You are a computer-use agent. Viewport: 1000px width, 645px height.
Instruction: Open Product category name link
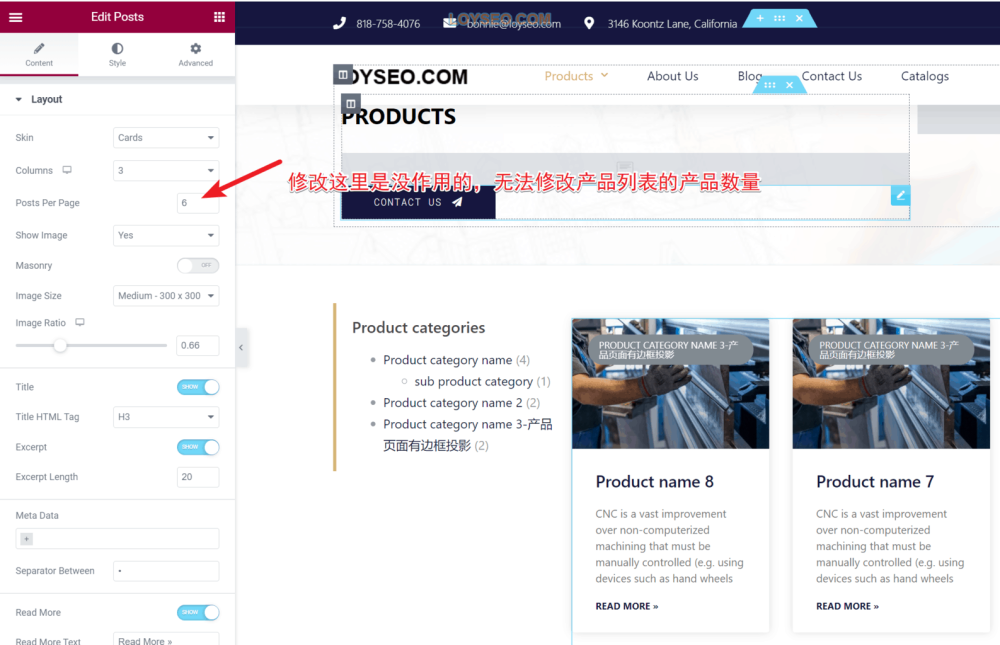point(448,360)
